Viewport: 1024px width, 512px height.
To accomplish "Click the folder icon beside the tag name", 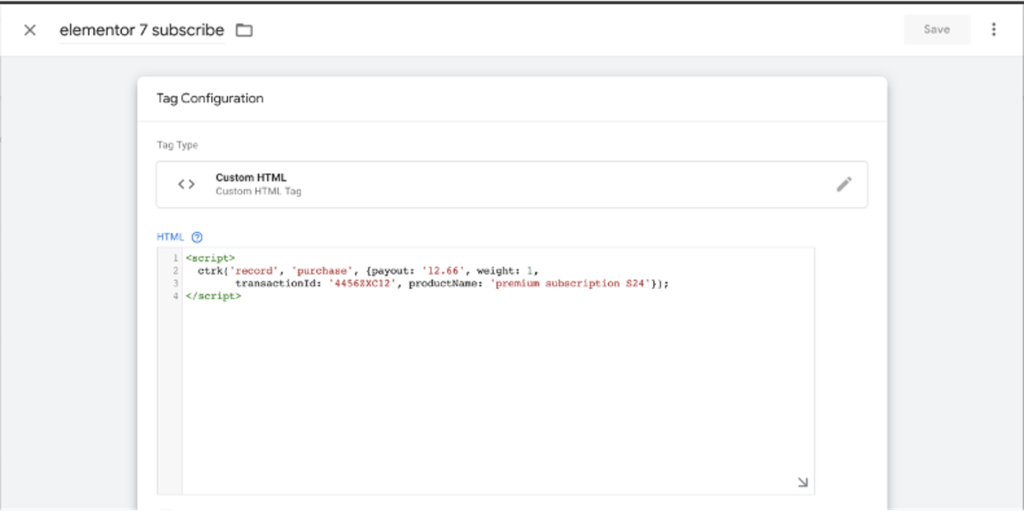I will (x=244, y=30).
